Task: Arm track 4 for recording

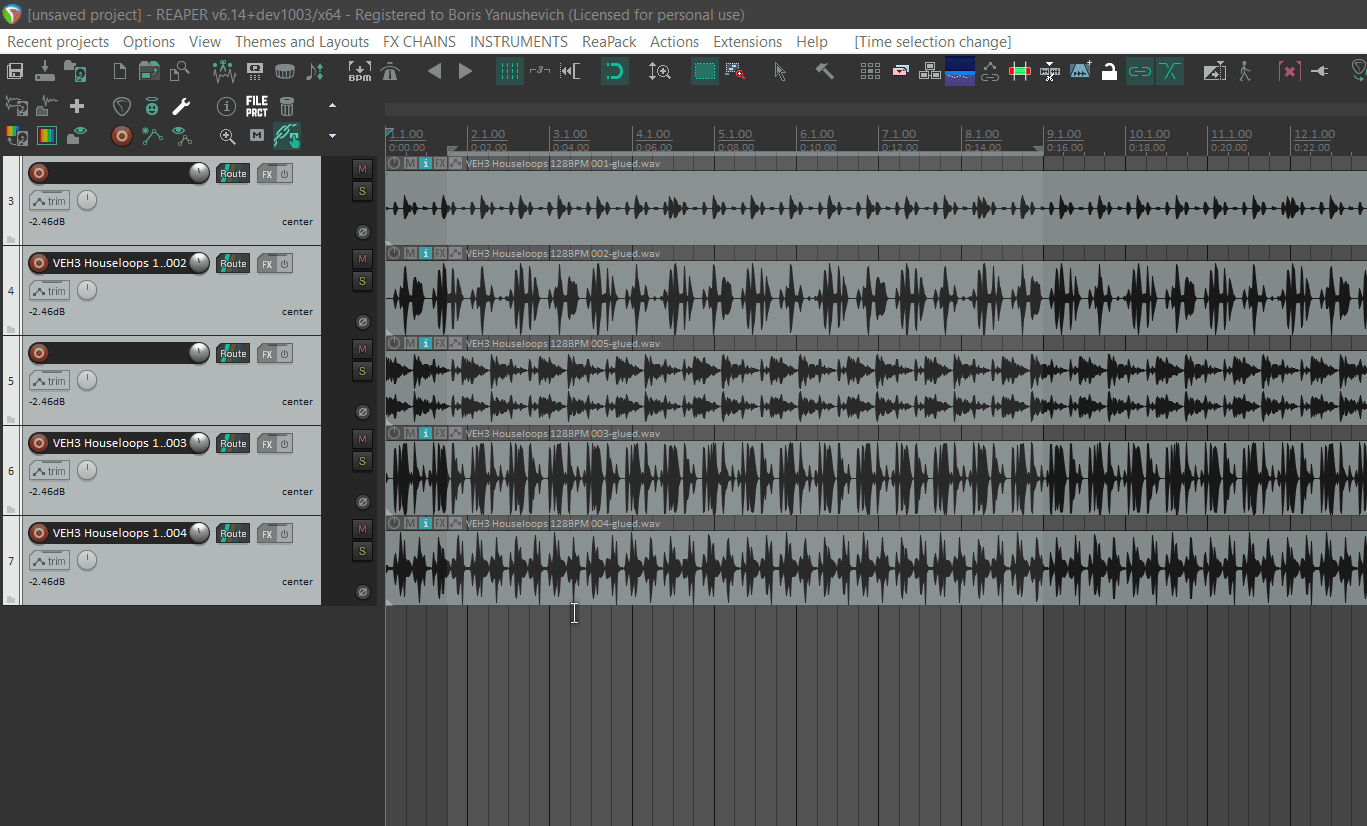Action: point(39,263)
